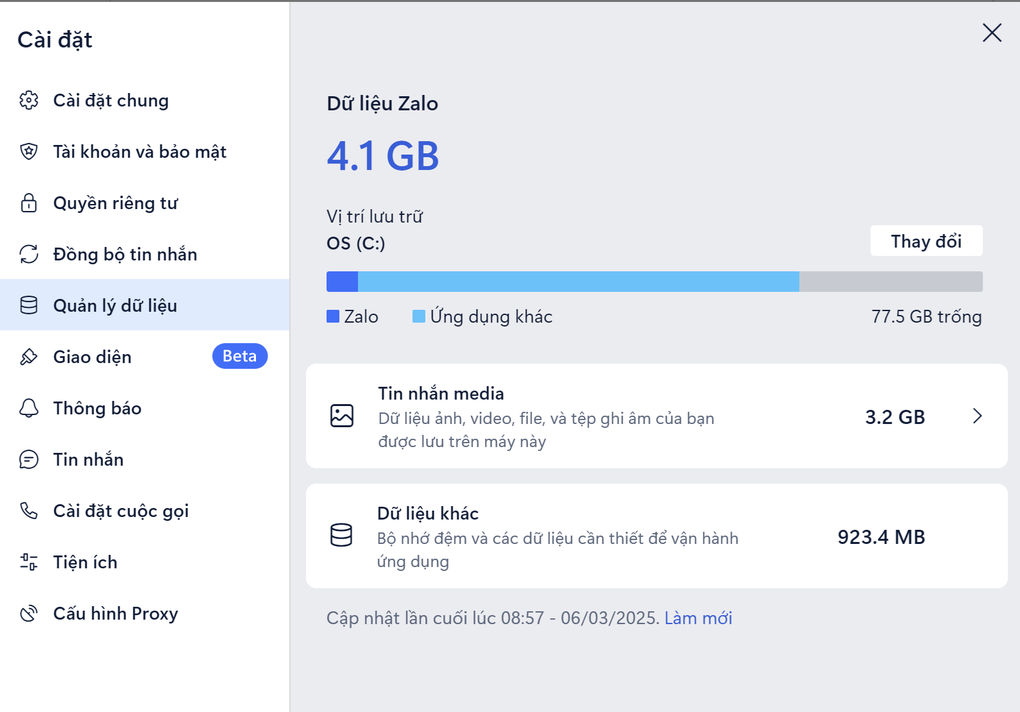This screenshot has height=712, width=1020.
Task: Click the light blue Ứng dụng khác storage segment
Action: point(578,282)
